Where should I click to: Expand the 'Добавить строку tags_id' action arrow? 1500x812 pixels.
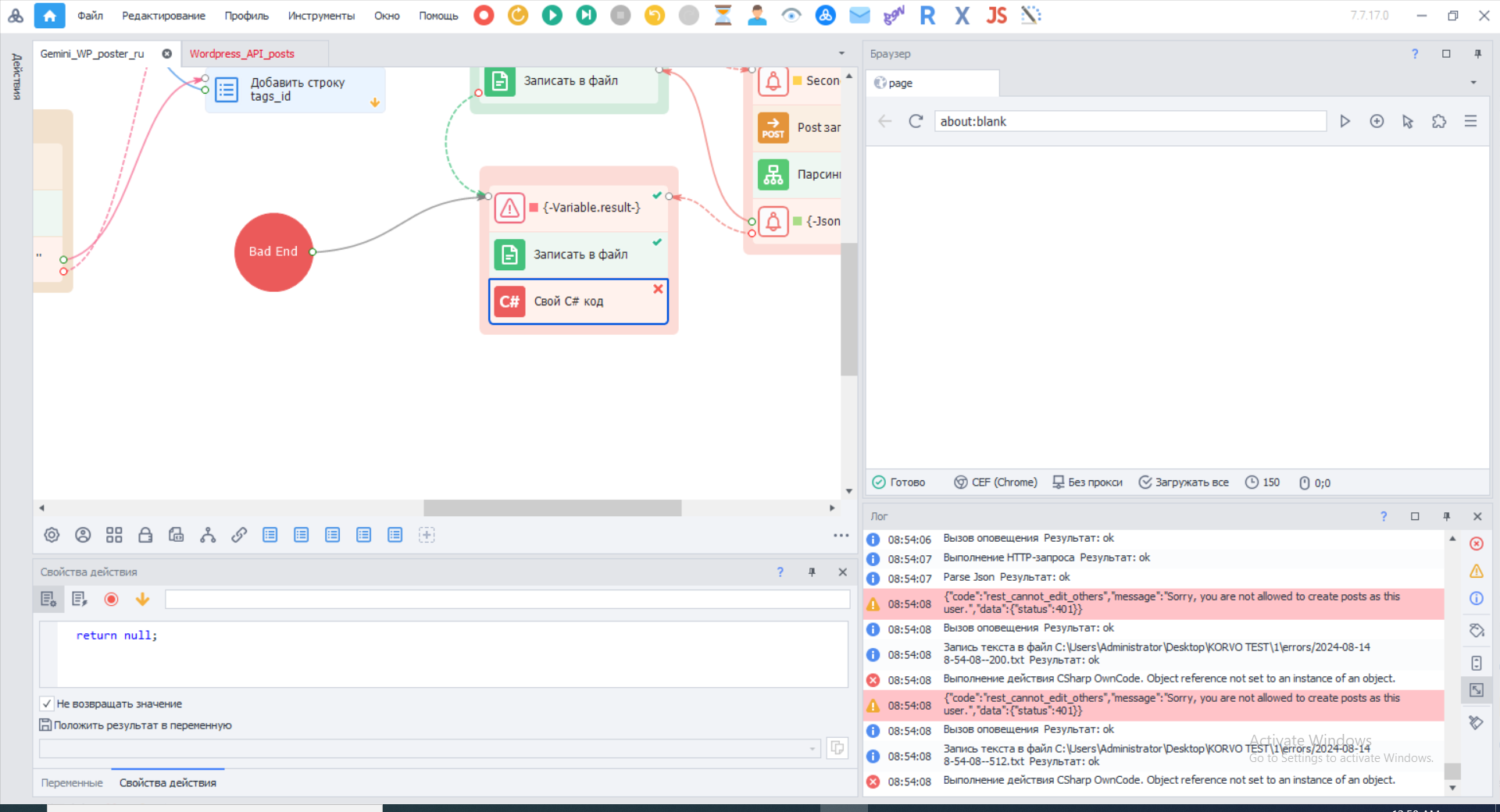(x=375, y=102)
